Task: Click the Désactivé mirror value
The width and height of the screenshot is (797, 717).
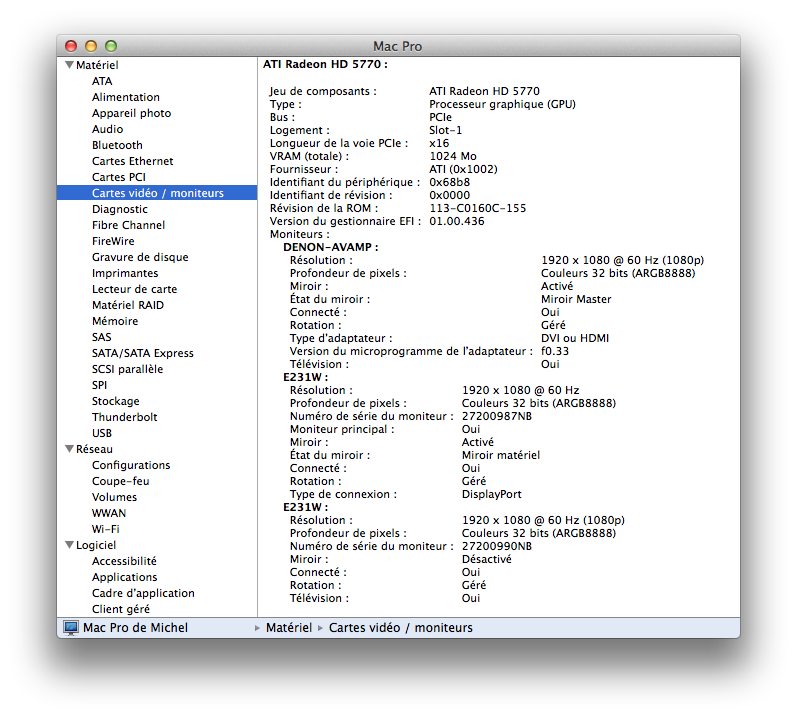Action: point(486,559)
